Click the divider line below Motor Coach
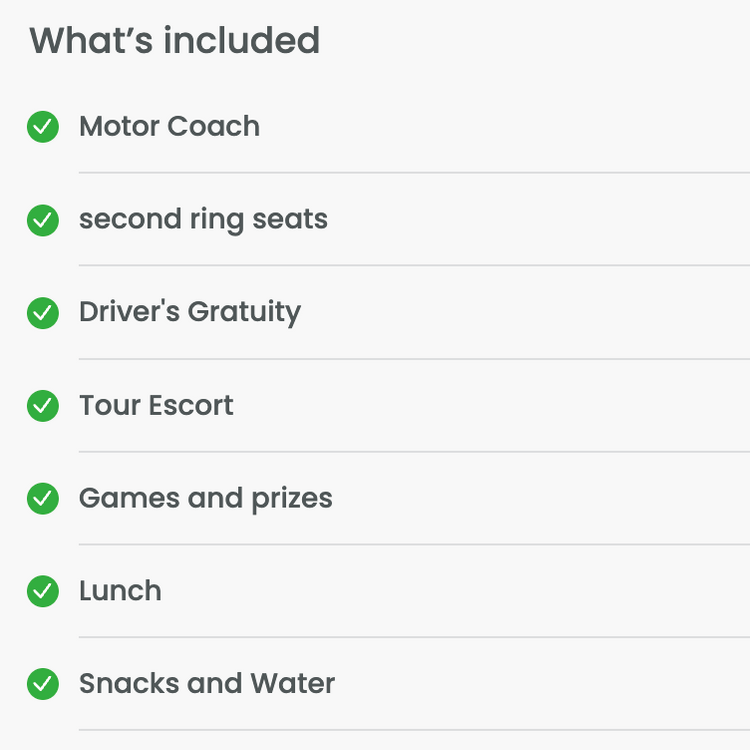 pos(414,173)
